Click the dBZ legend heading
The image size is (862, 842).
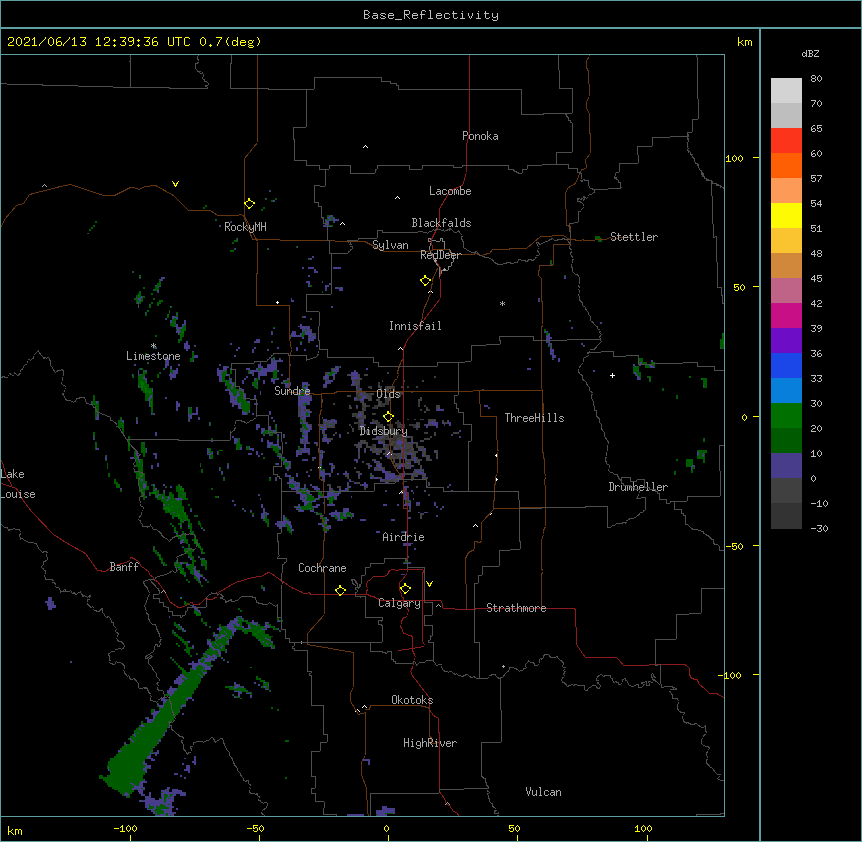coord(810,54)
